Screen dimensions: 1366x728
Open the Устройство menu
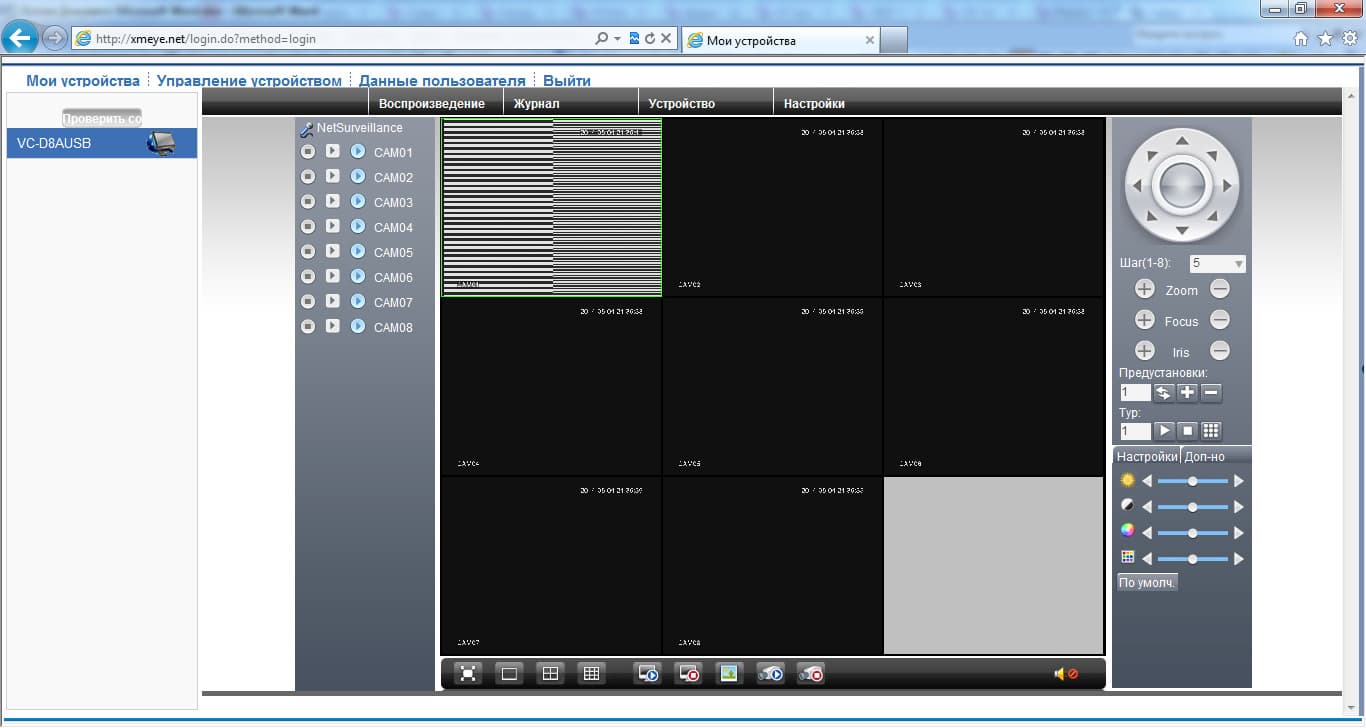tap(682, 103)
